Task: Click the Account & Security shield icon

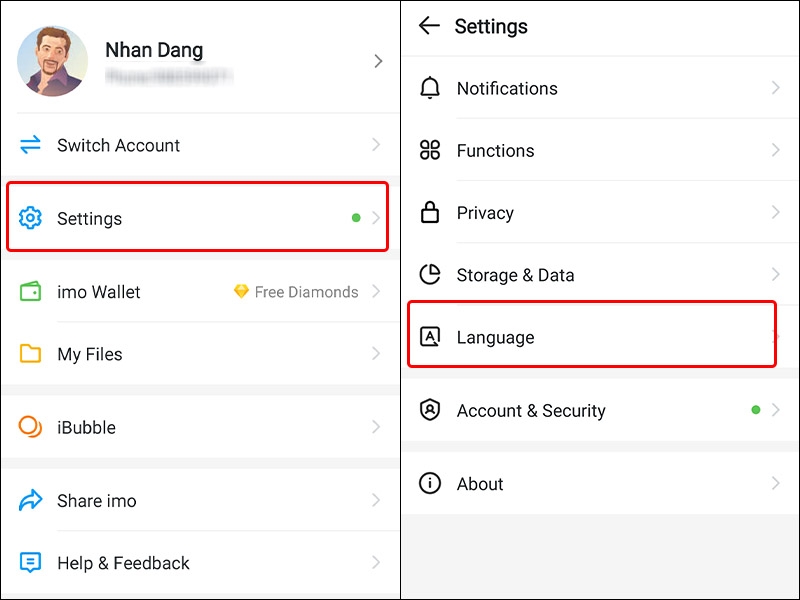Action: click(430, 410)
